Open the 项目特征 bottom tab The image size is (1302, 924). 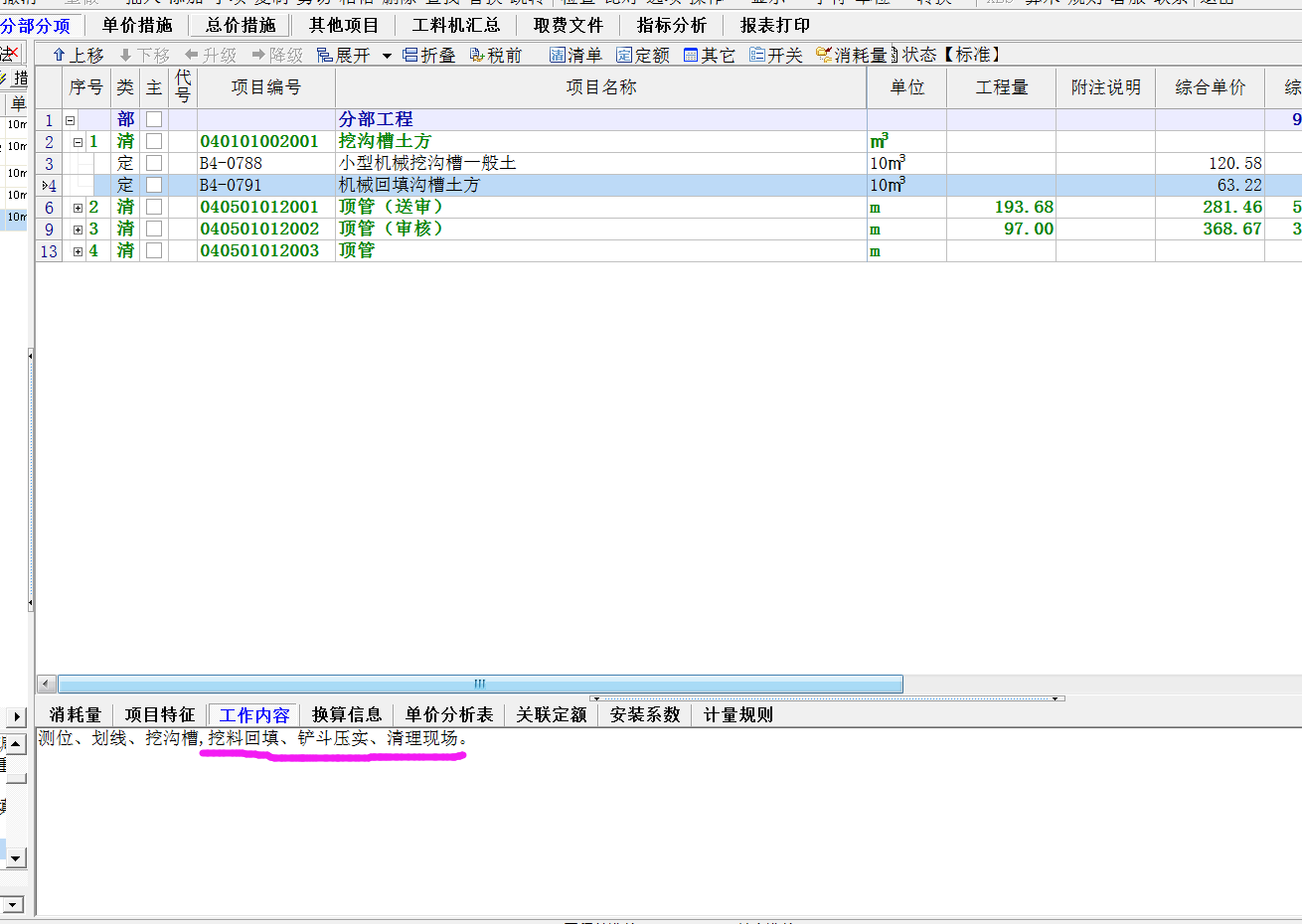[160, 714]
